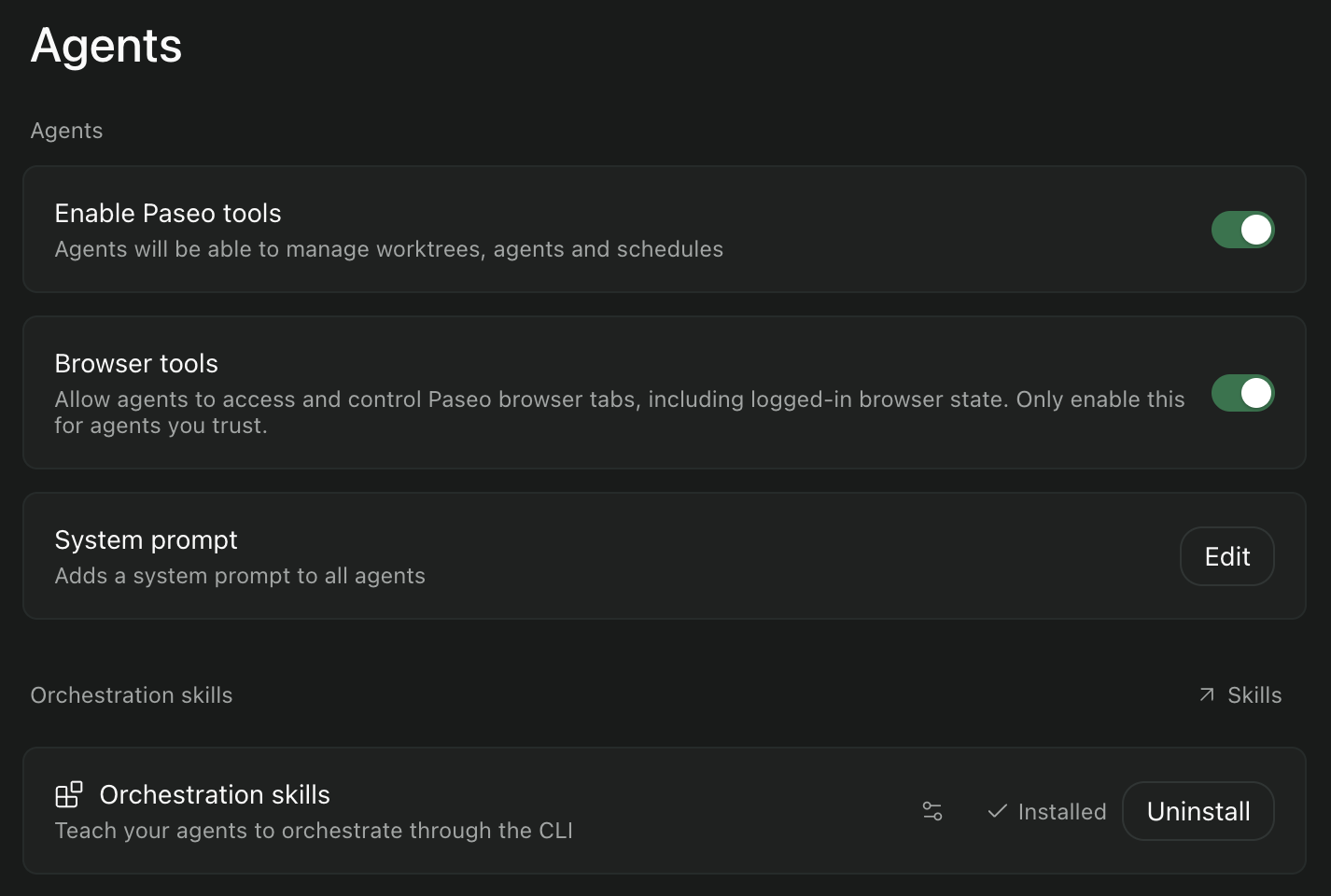Click the Orchestration skills section header
Image resolution: width=1331 pixels, height=896 pixels.
[x=132, y=695]
